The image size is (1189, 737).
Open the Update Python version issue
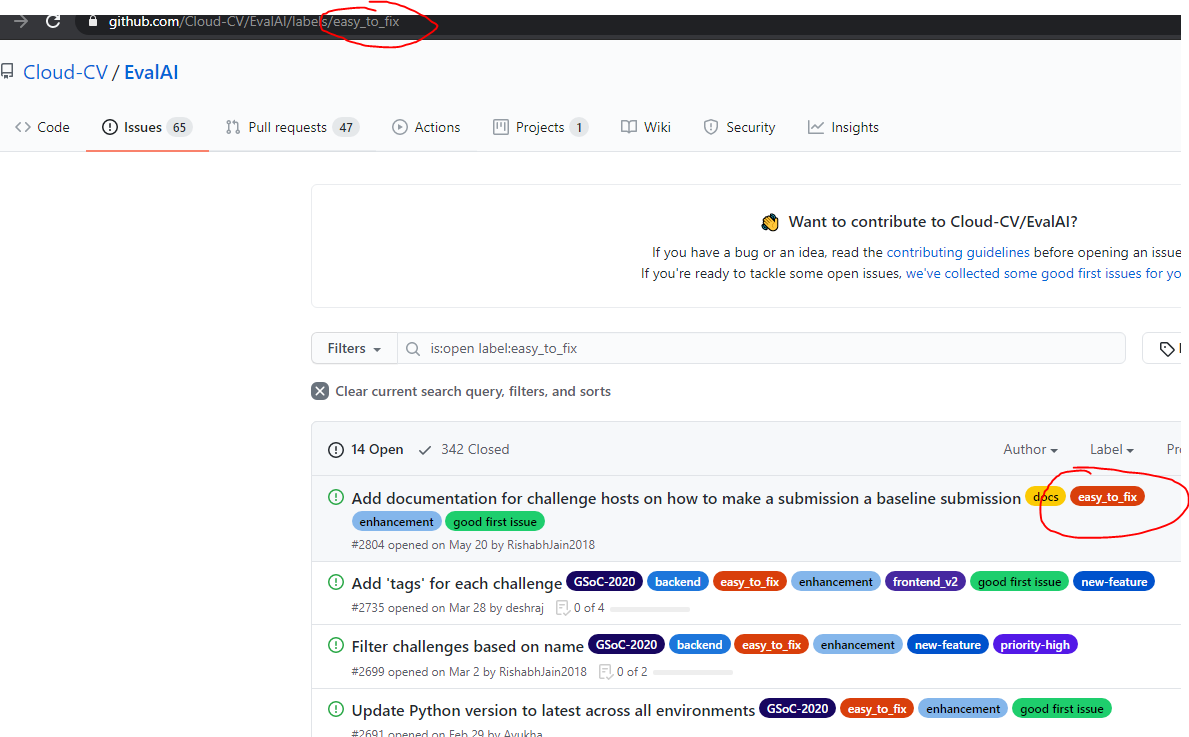(553, 710)
